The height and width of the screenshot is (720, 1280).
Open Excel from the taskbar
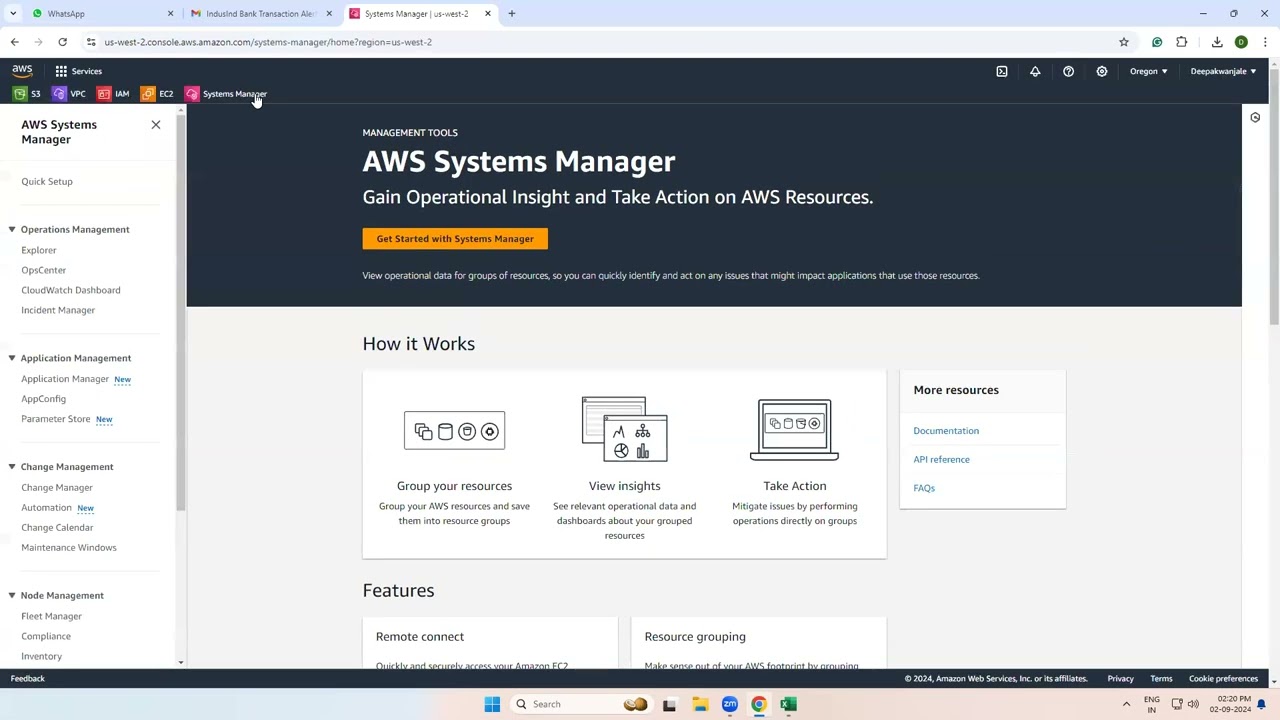tap(788, 704)
